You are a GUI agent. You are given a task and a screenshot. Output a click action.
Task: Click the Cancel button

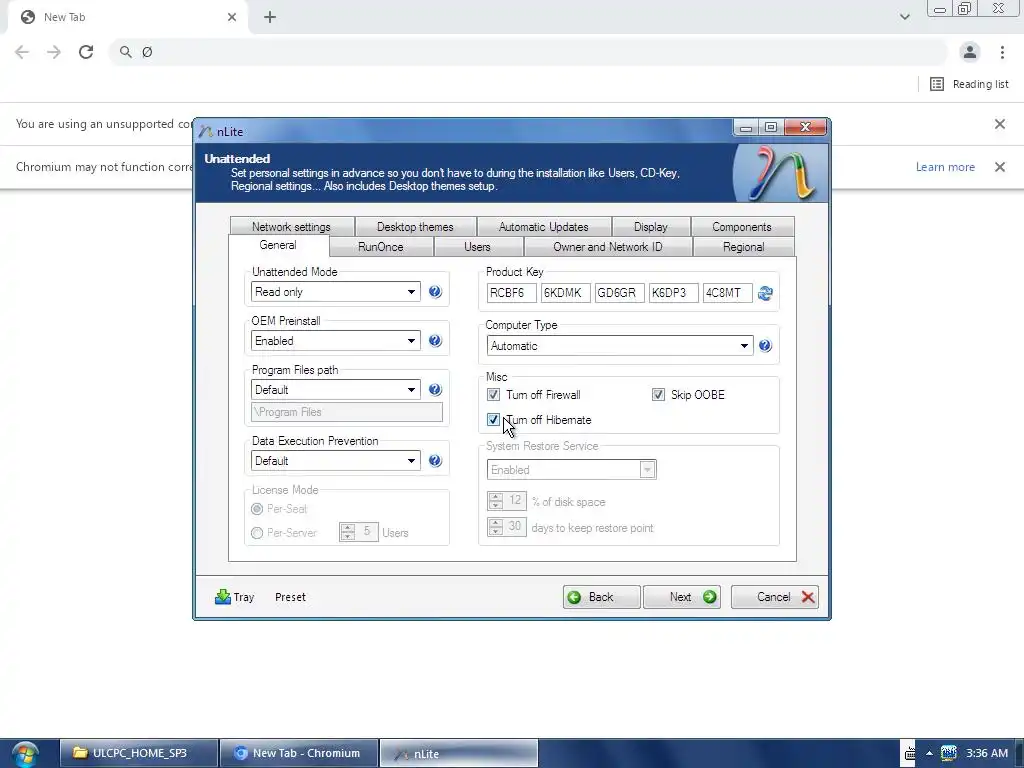click(x=775, y=597)
